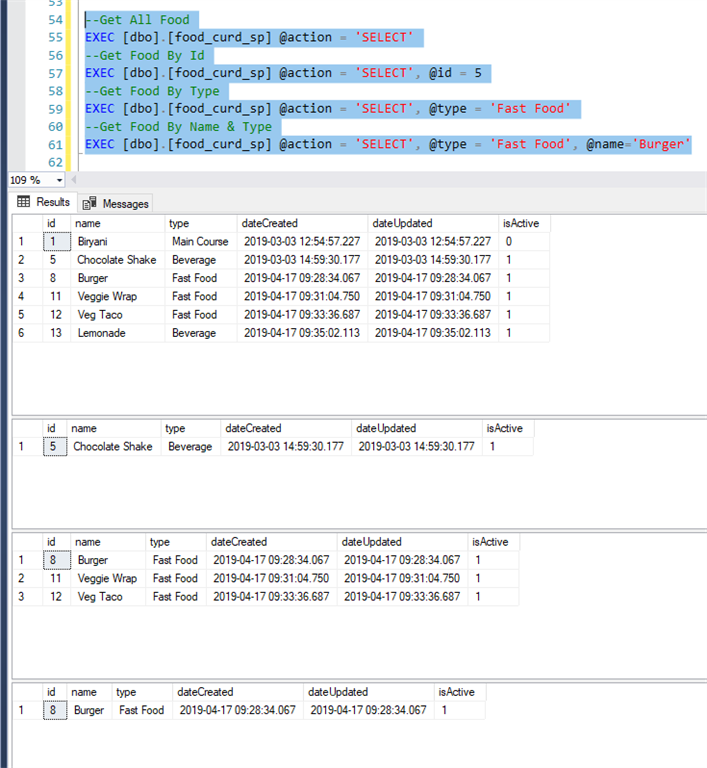Select Fast Food cell in bottom Burger-only grid
This screenshot has width=707, height=768.
pyautogui.click(x=142, y=710)
